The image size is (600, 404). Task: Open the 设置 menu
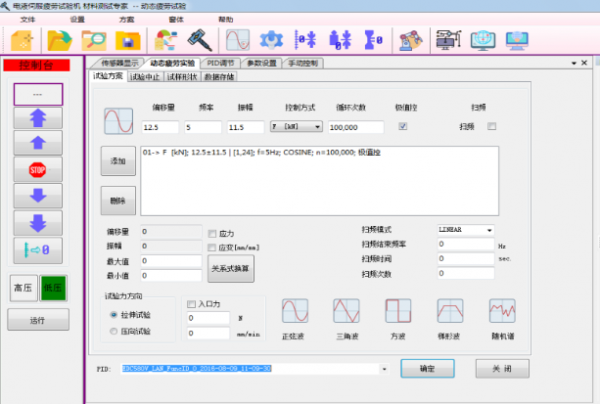pos(78,19)
